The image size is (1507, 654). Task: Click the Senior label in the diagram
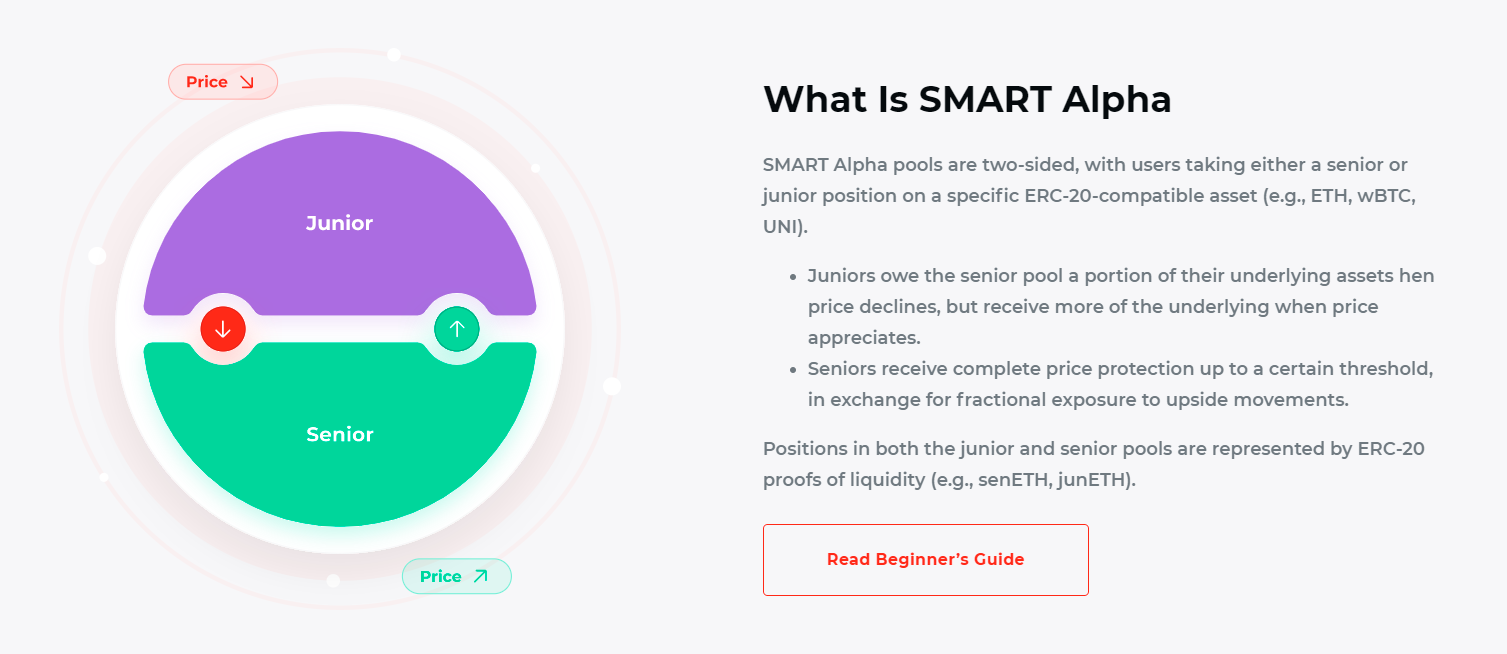[340, 435]
